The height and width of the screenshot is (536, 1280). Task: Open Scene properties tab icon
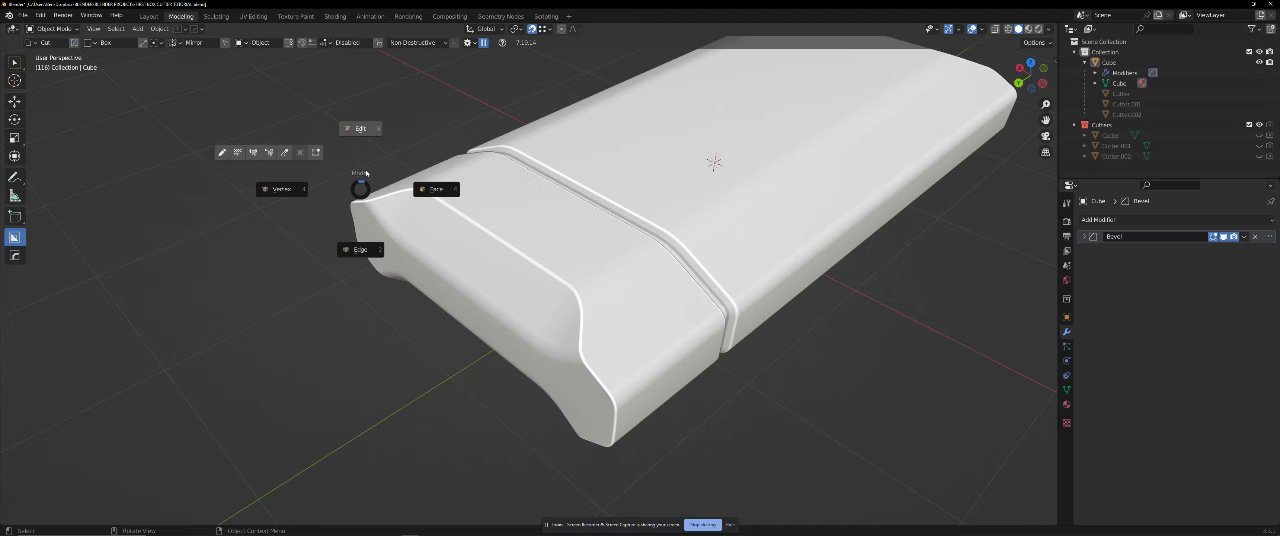coord(1066,265)
